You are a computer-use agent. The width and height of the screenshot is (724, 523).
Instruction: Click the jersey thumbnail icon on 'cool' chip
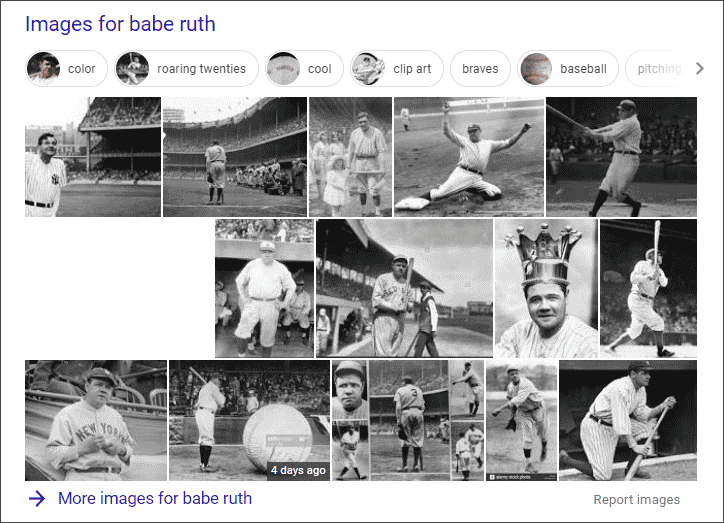coord(283,68)
